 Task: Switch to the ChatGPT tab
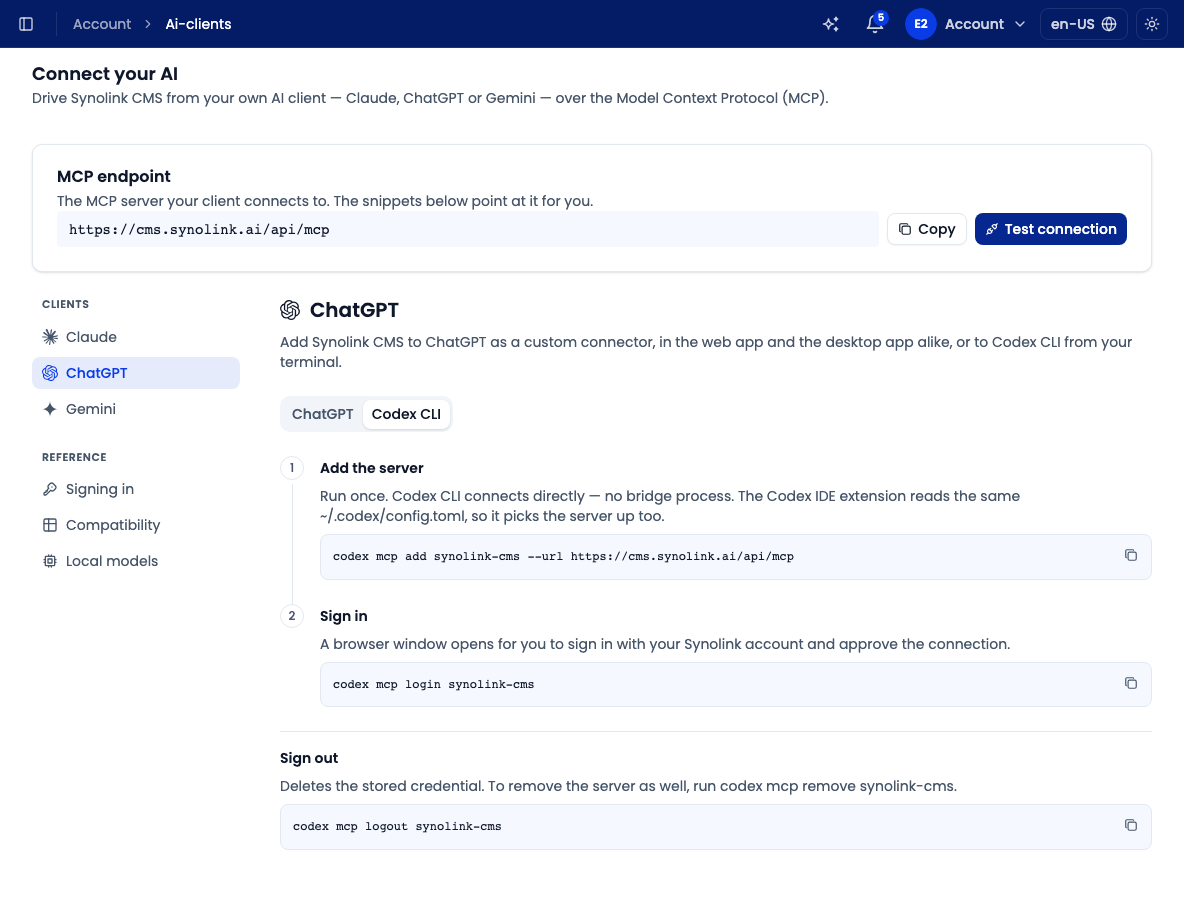(322, 414)
